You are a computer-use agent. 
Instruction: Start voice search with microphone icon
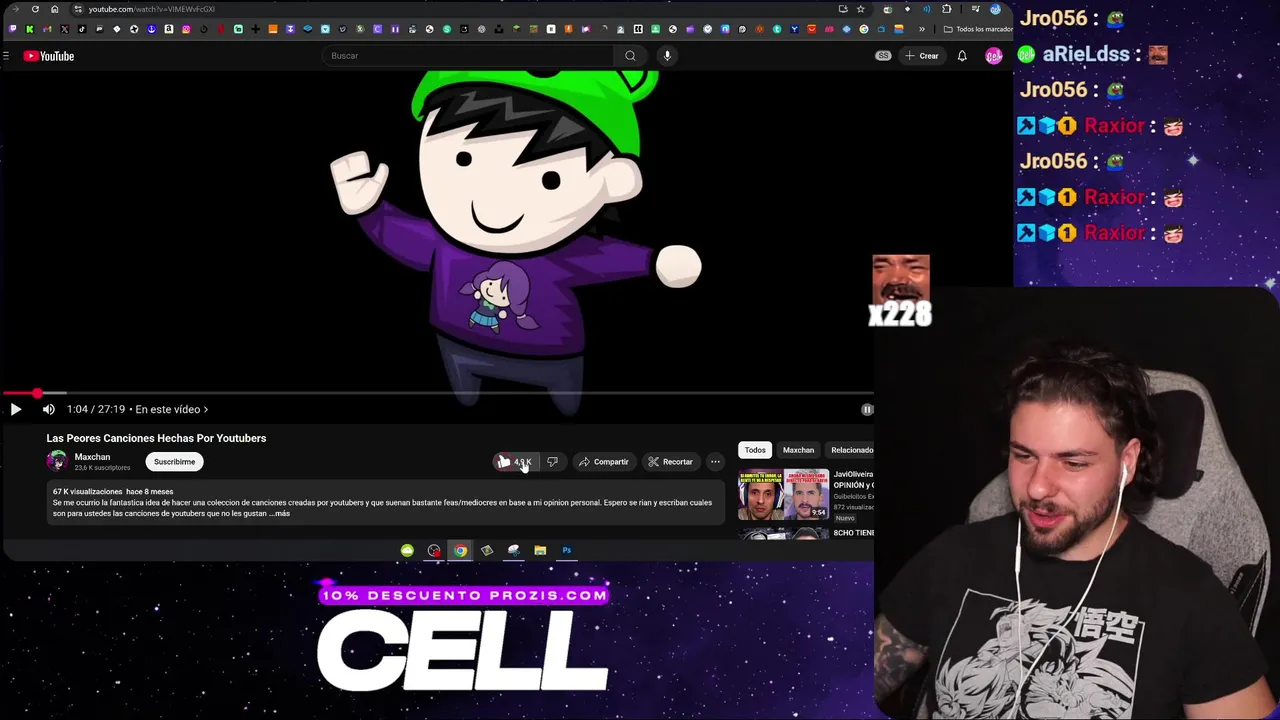click(x=667, y=56)
